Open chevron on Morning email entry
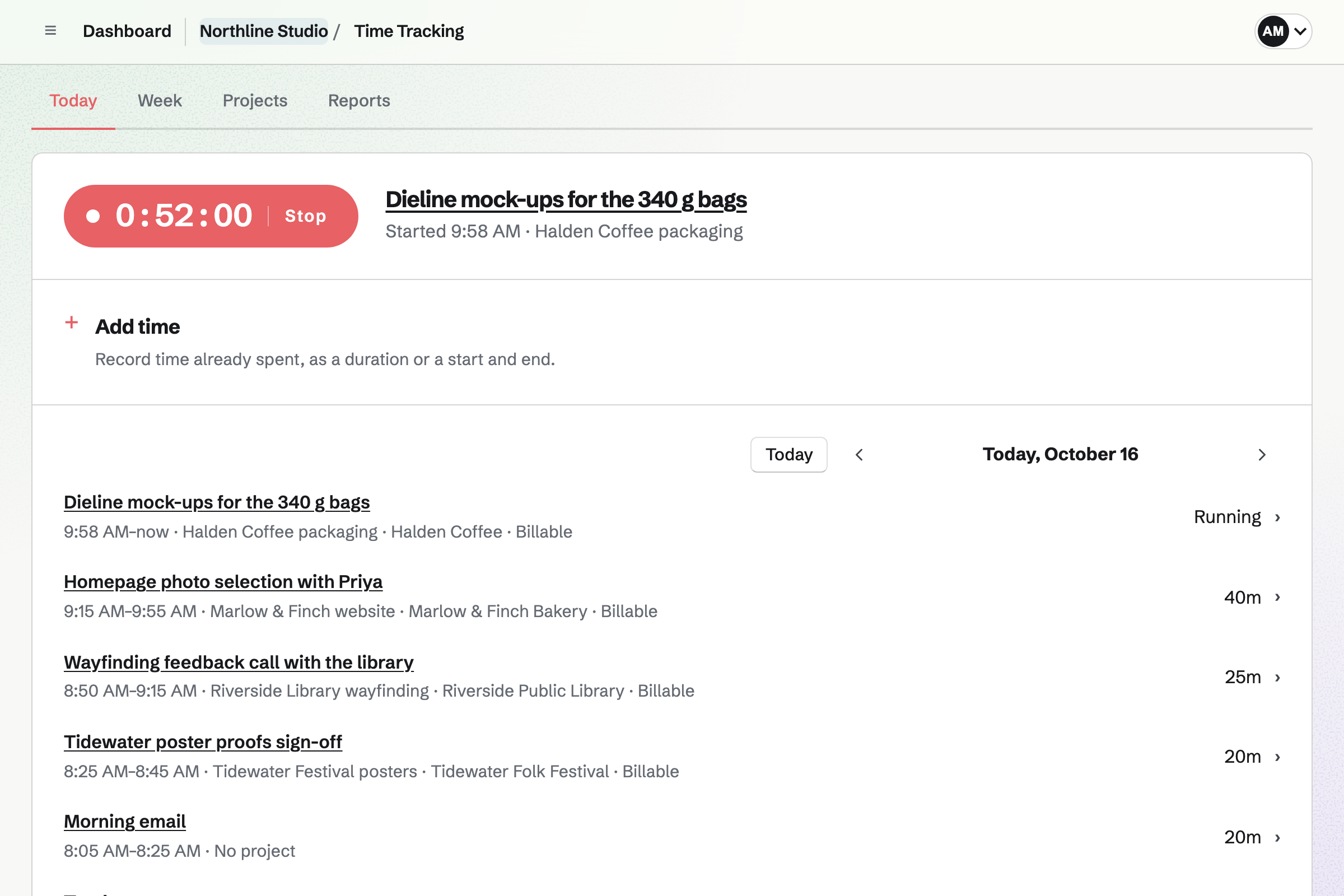 [1278, 837]
